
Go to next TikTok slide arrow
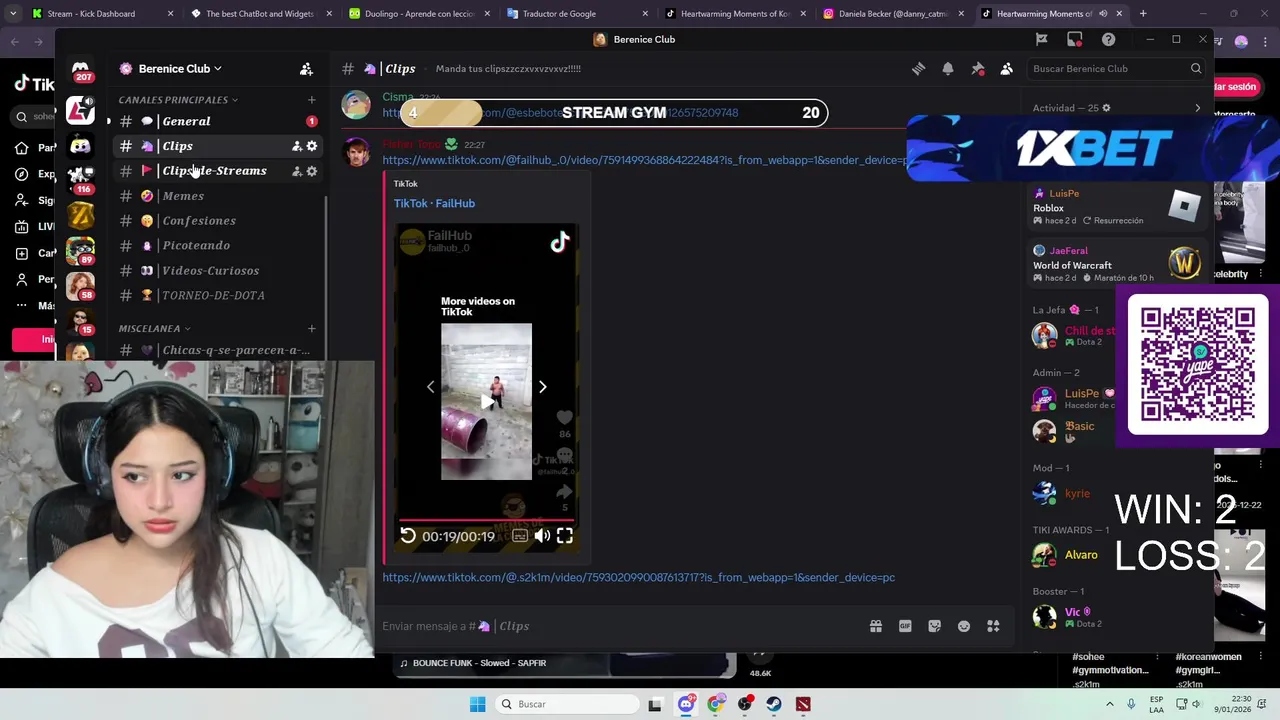(x=542, y=387)
